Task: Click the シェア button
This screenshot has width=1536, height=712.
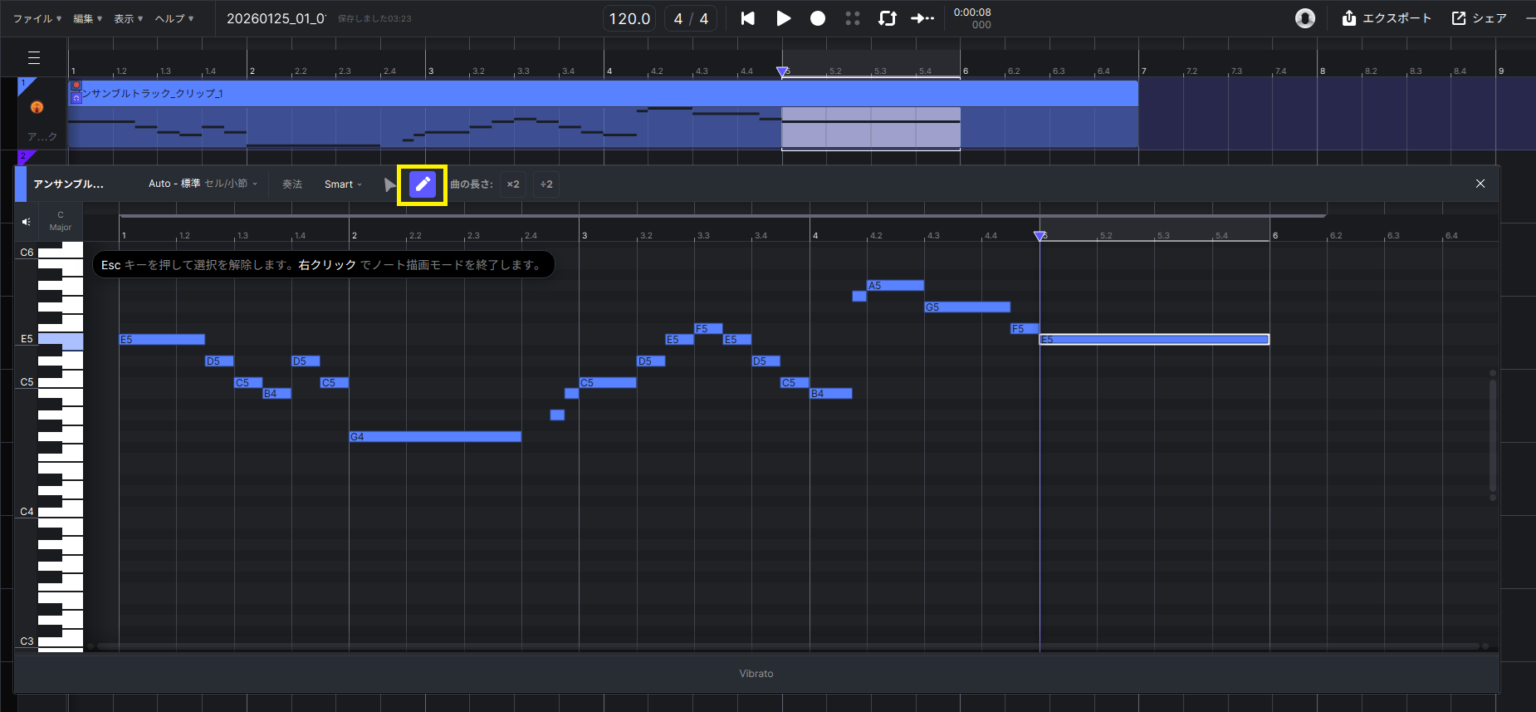Action: pyautogui.click(x=1479, y=18)
